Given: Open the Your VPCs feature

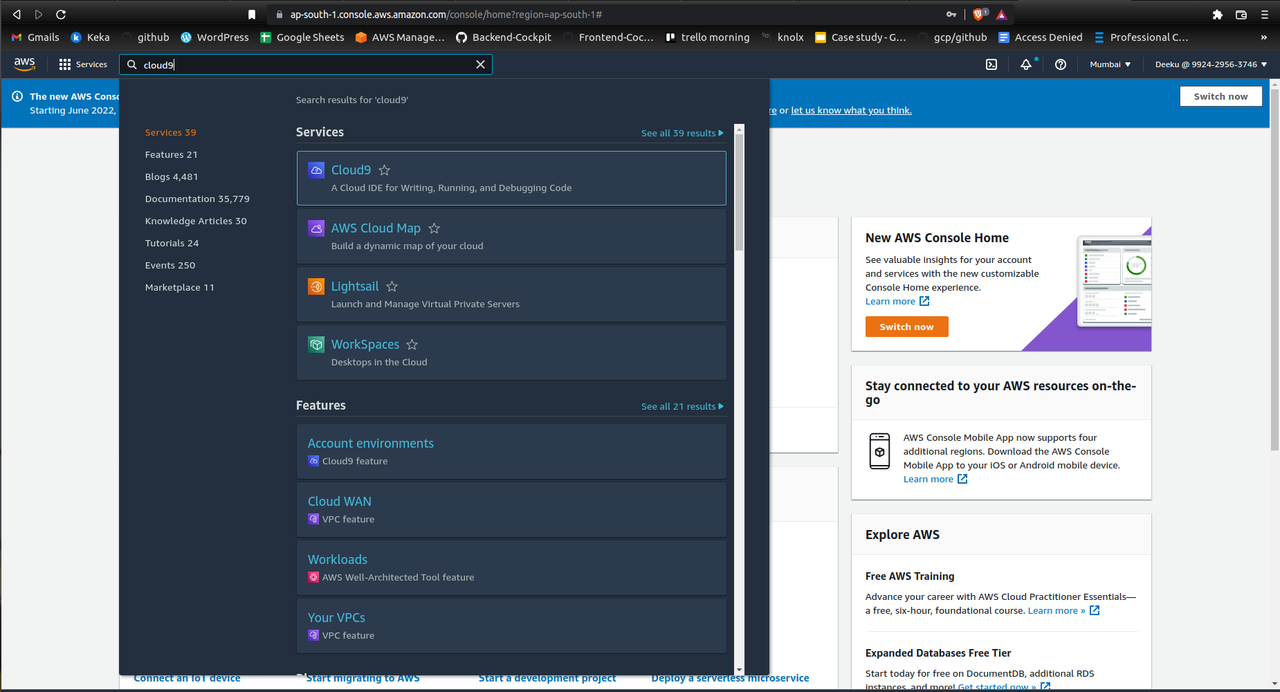Looking at the screenshot, I should 511,625.
